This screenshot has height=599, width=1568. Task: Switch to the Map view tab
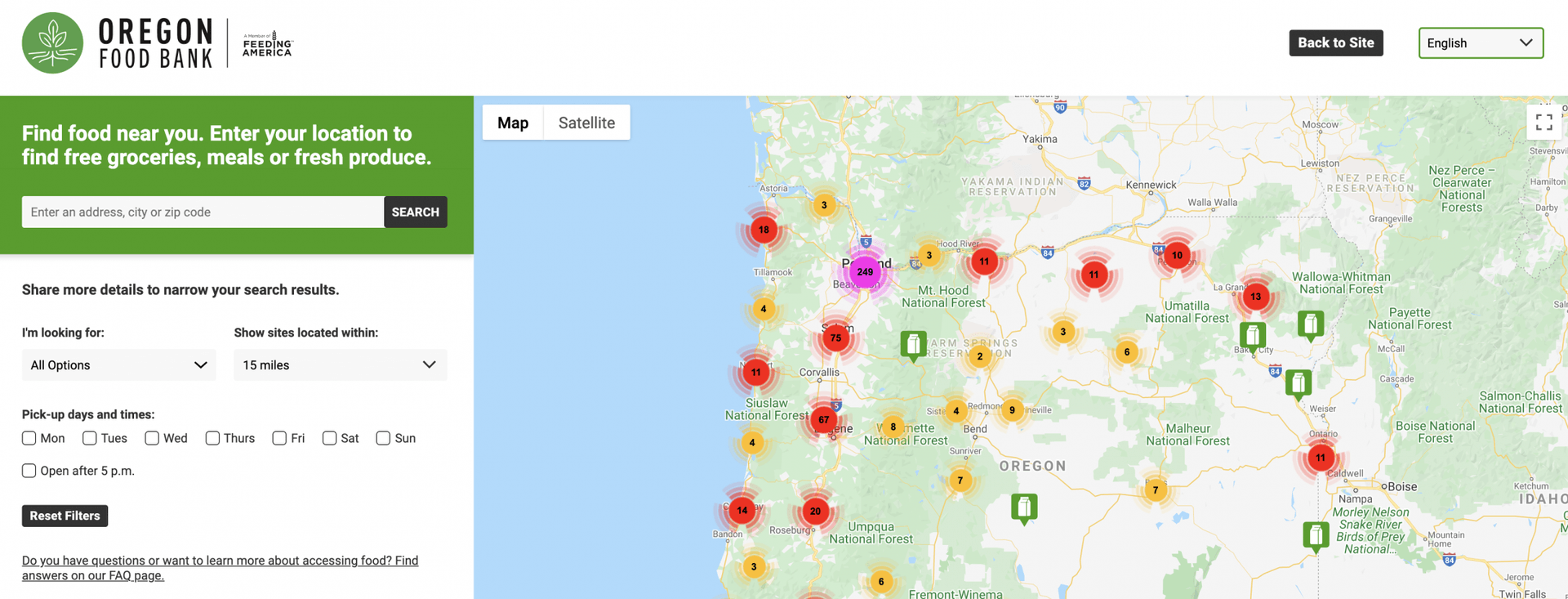point(513,123)
